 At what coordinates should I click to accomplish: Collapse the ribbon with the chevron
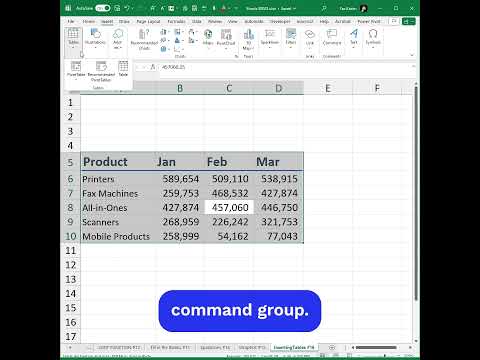[x=412, y=55]
